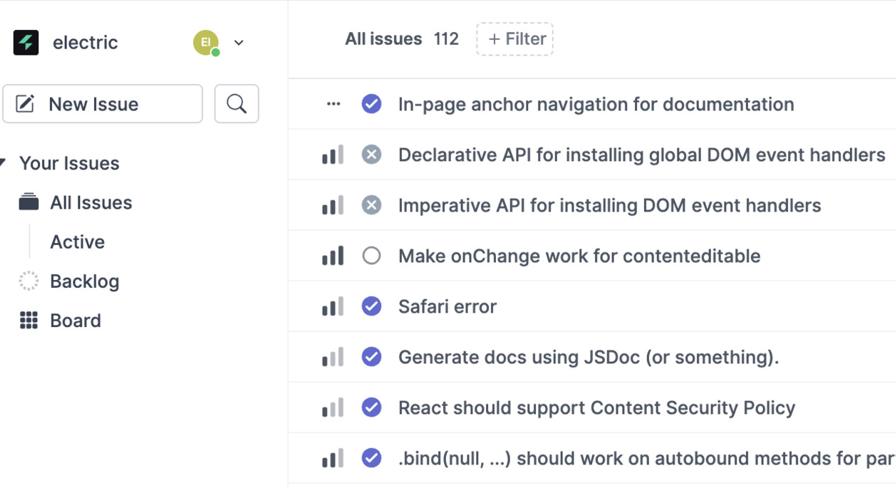Add a filter with the Filter button
896x488 pixels.
click(515, 39)
